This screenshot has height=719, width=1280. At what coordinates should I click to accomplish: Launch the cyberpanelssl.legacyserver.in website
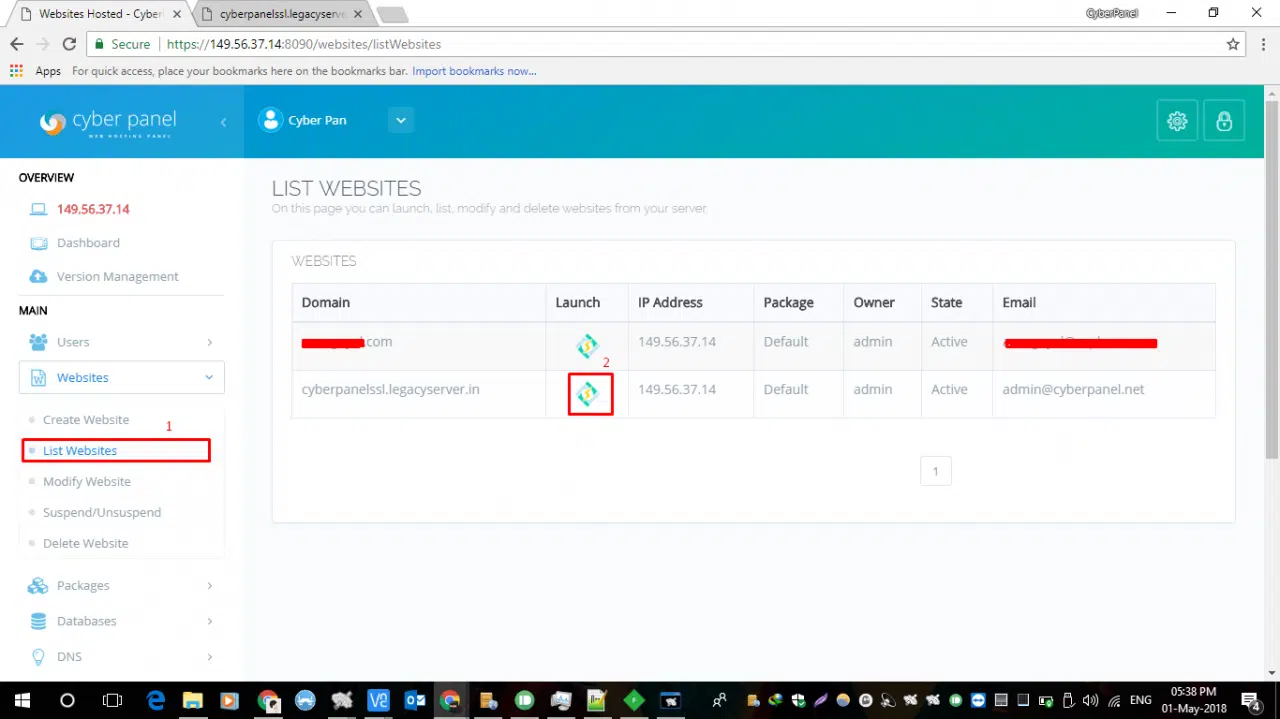tap(588, 393)
